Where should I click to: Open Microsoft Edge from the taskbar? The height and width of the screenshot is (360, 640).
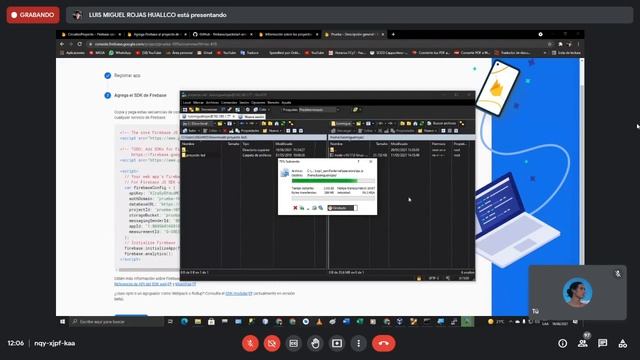pyautogui.click(x=184, y=322)
